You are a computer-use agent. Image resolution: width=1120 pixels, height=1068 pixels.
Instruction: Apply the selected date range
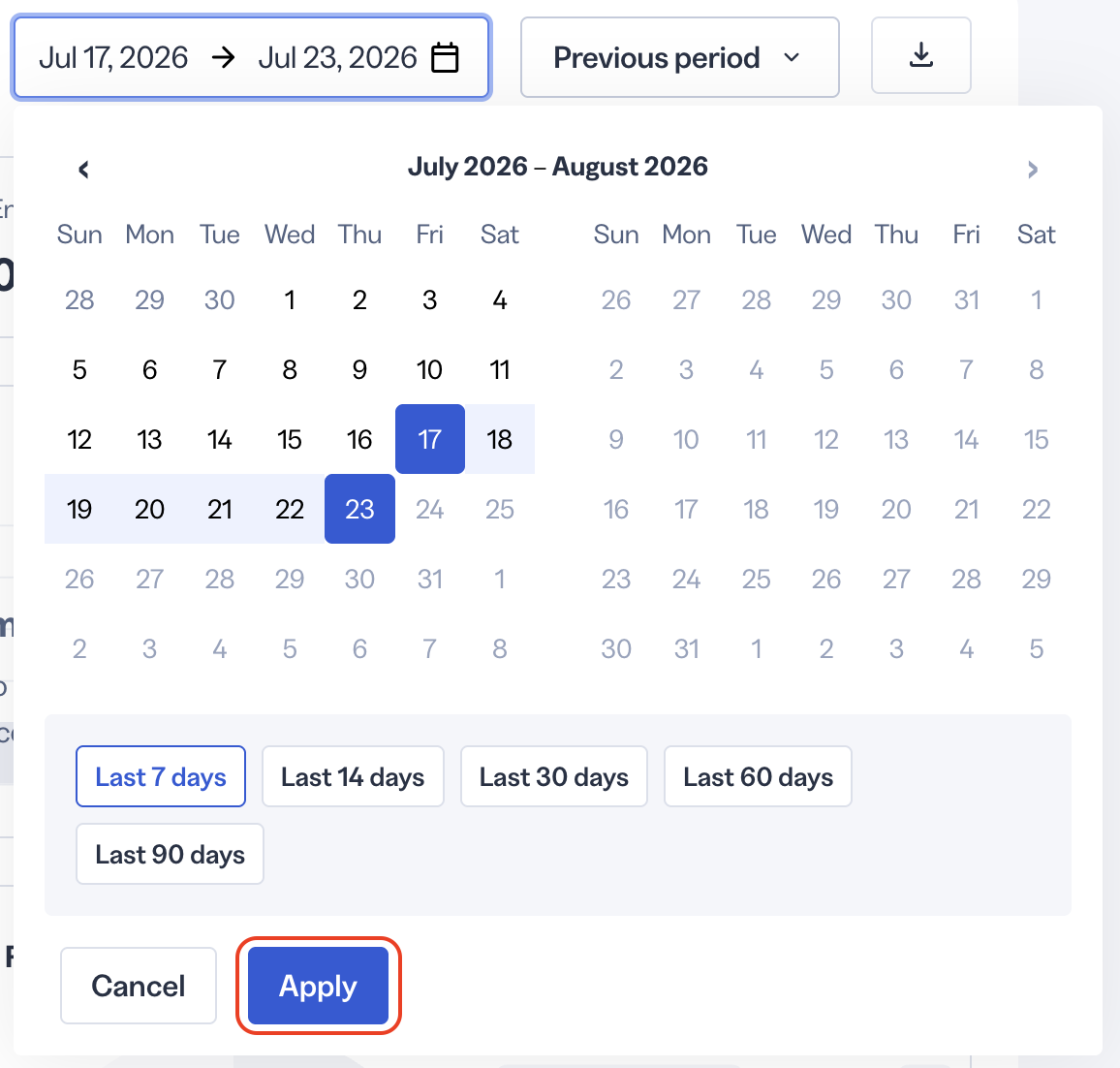(318, 986)
